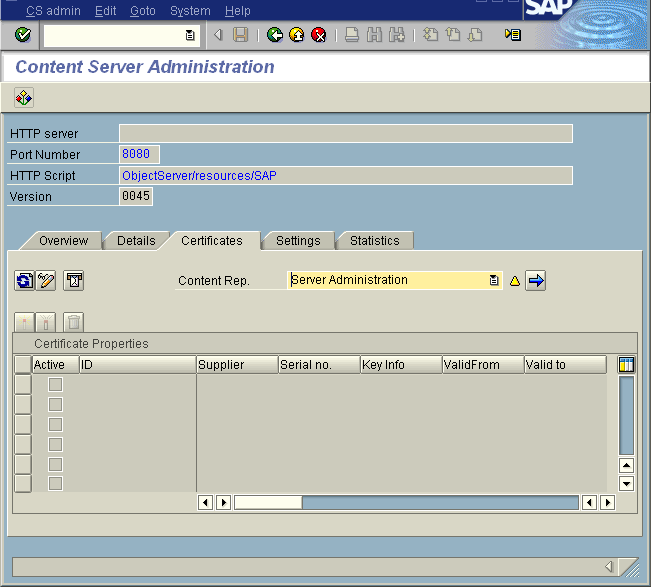Switch to the Details tab
The image size is (651, 587).
pyautogui.click(x=136, y=241)
